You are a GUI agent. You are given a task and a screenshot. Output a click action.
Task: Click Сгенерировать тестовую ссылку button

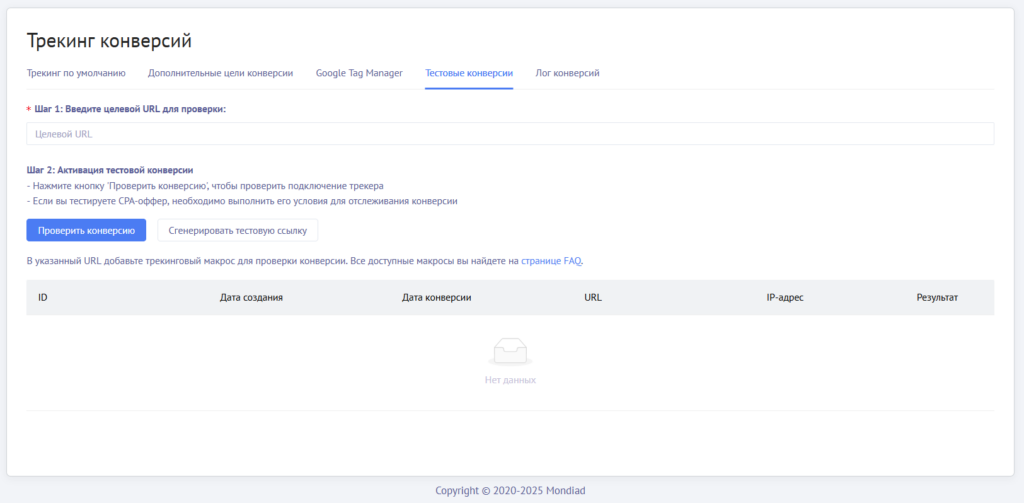click(x=237, y=230)
